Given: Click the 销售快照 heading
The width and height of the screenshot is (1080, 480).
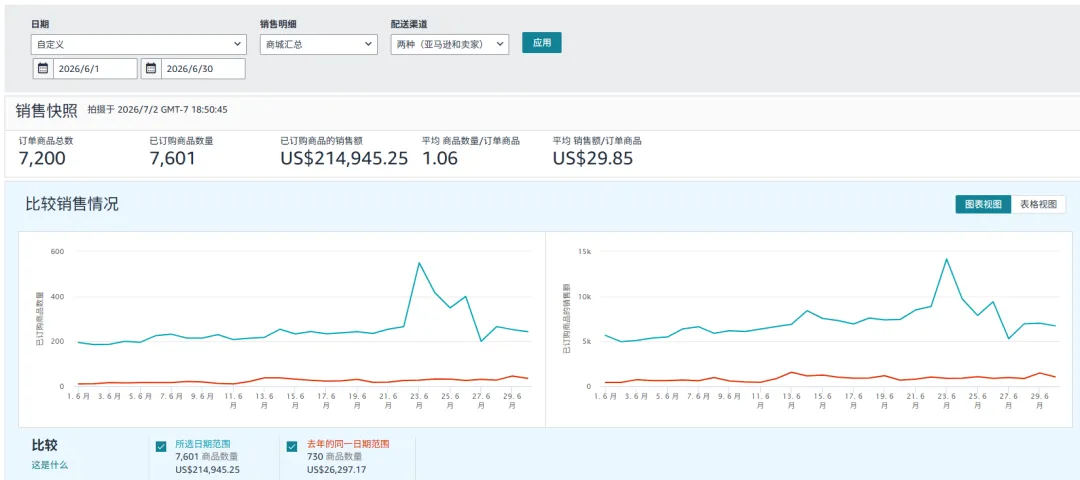Looking at the screenshot, I should pyautogui.click(x=47, y=110).
